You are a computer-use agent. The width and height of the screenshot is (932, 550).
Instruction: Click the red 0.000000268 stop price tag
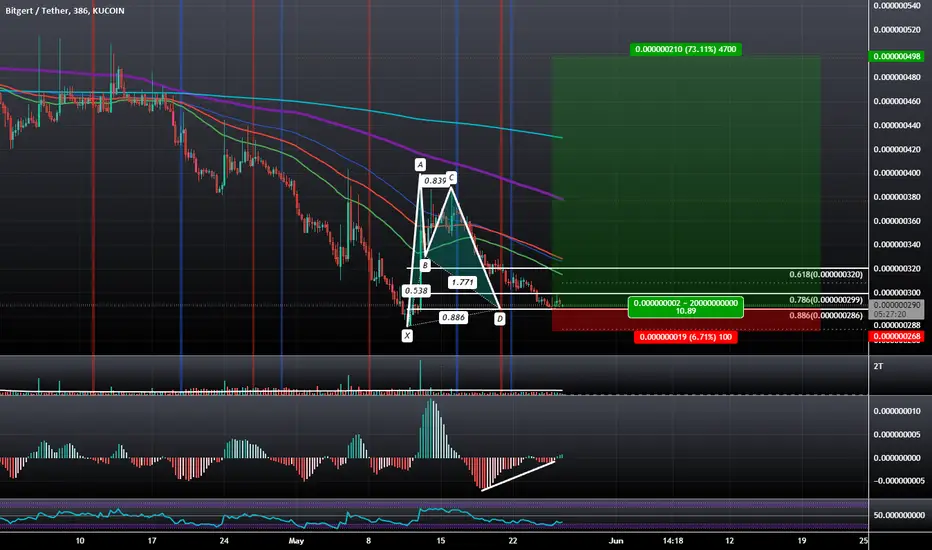point(898,337)
